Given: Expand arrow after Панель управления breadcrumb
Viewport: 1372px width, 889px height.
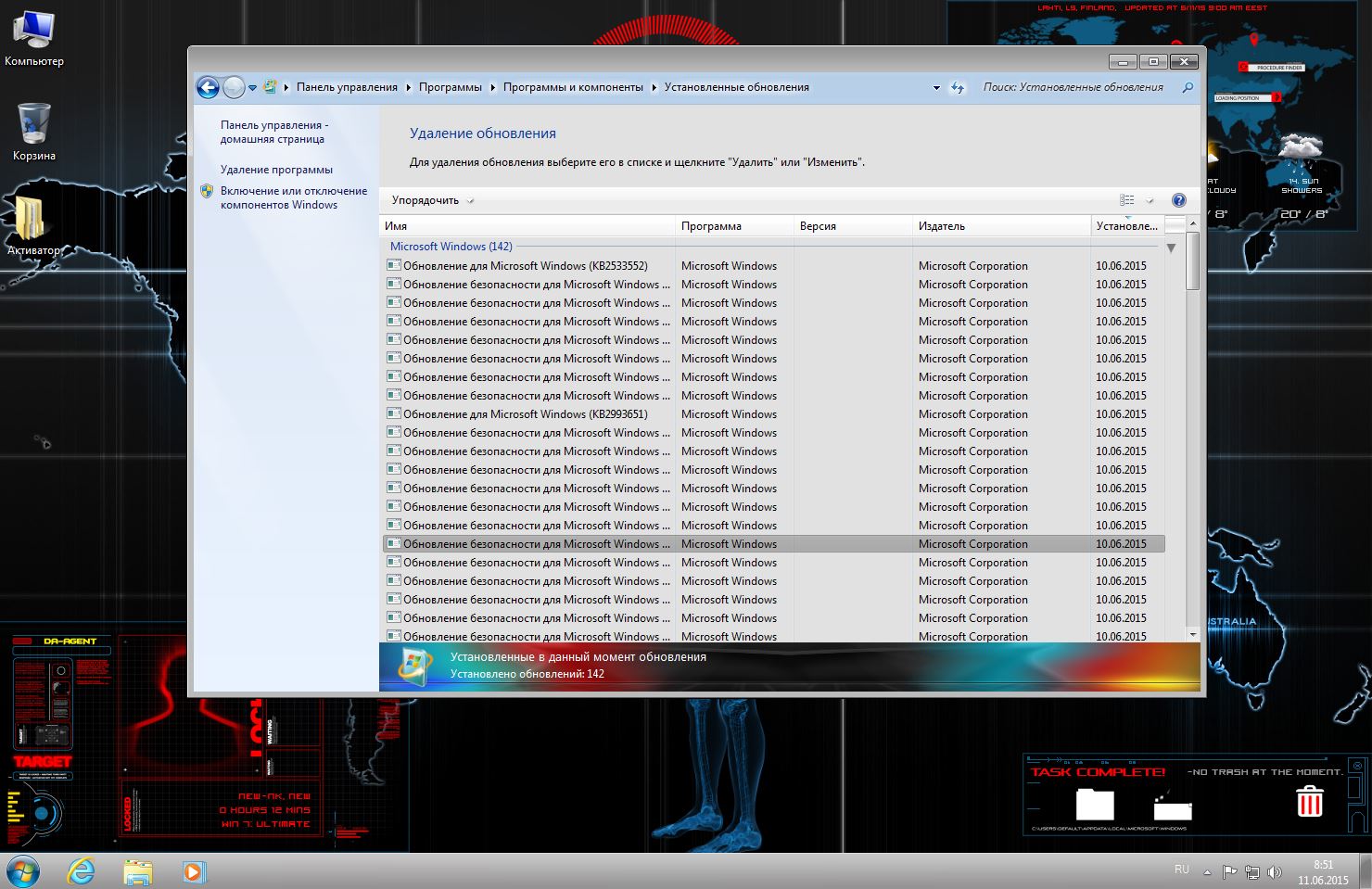Looking at the screenshot, I should pos(408,87).
